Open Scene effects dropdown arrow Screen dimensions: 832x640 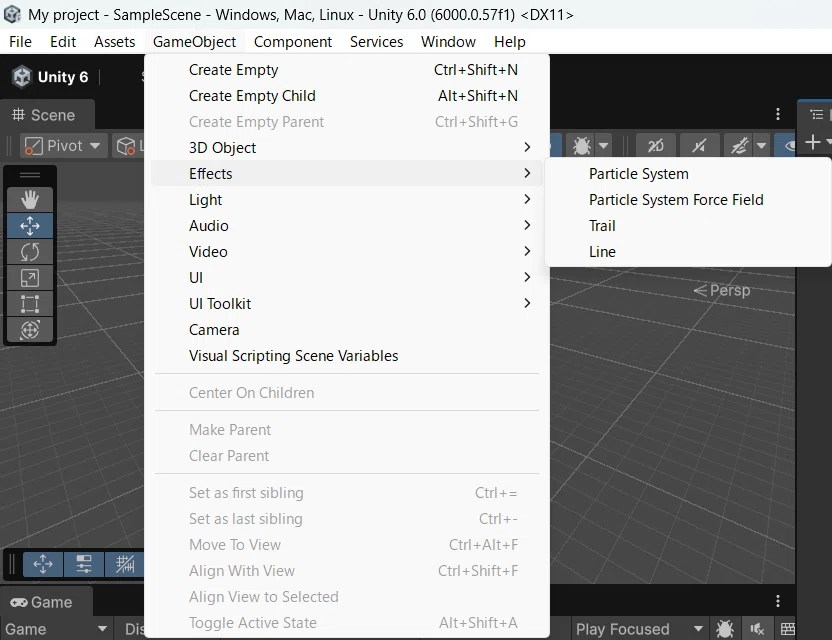[761, 145]
